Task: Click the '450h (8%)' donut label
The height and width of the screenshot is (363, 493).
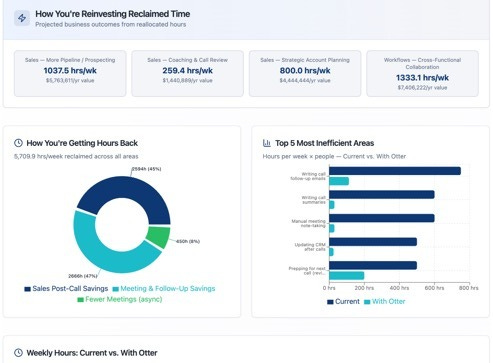Action: pos(188,241)
